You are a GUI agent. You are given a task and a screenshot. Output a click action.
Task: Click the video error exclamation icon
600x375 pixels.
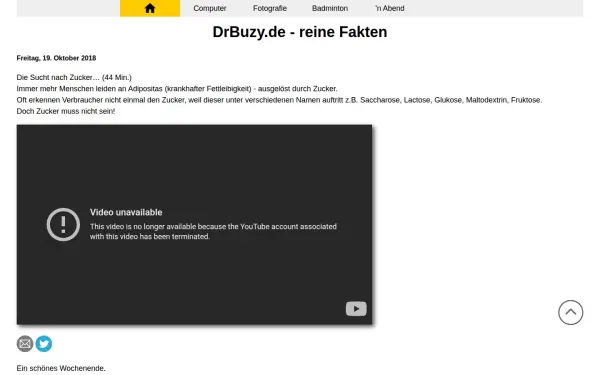[x=63, y=224]
